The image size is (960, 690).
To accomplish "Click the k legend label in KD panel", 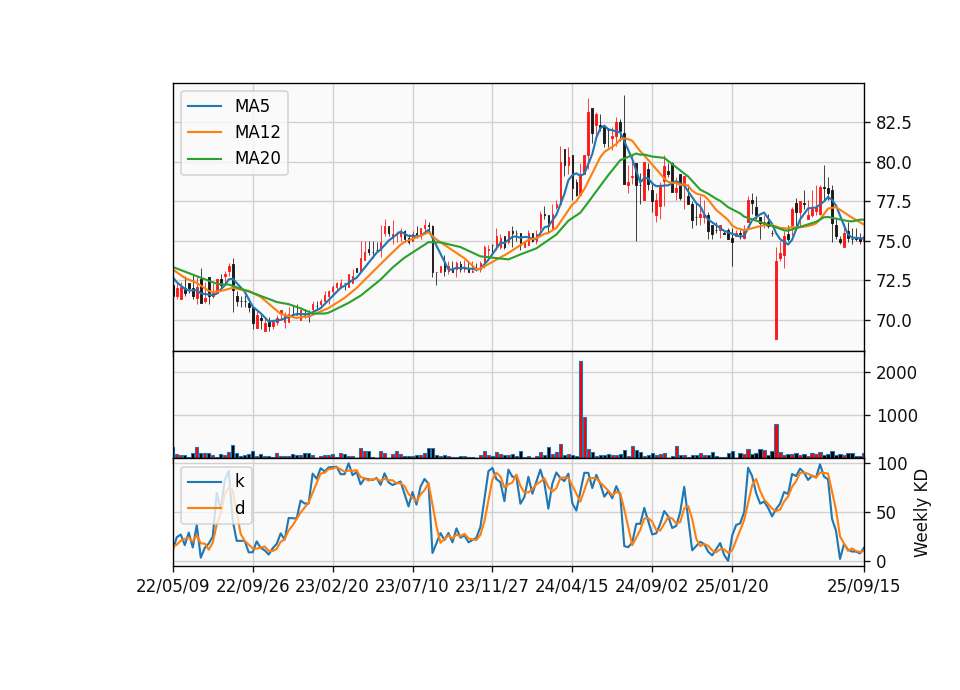I will [239, 482].
